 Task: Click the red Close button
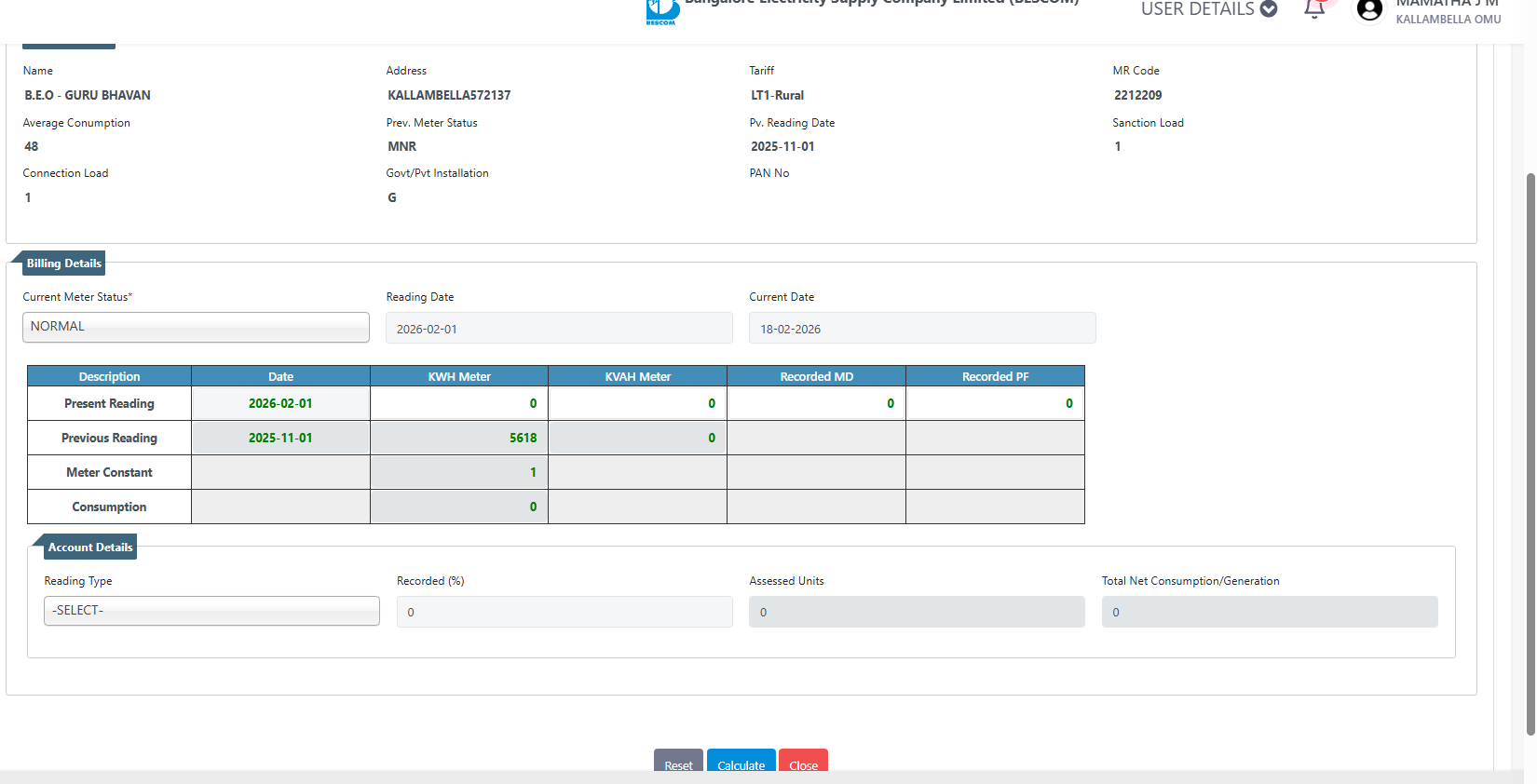tap(803, 762)
